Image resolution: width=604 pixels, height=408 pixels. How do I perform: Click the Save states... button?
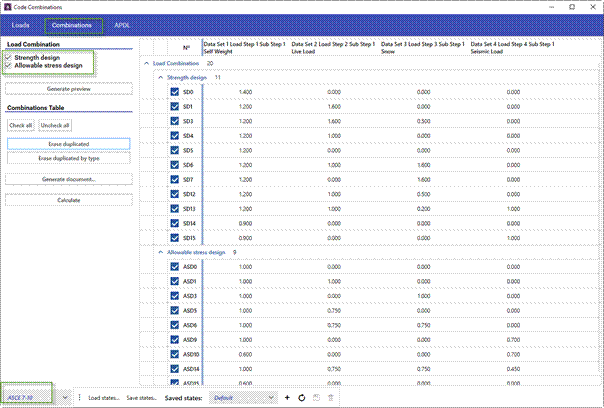(x=141, y=398)
